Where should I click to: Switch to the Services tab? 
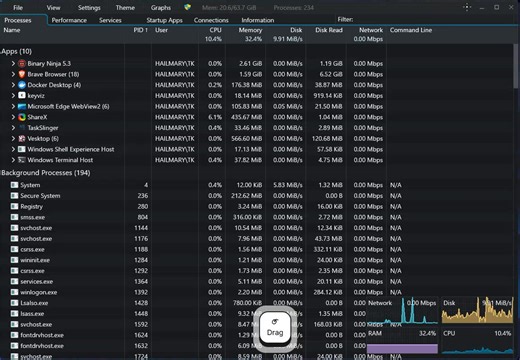click(x=110, y=20)
